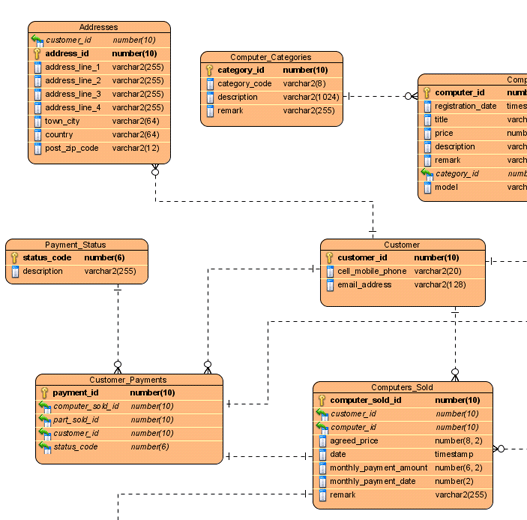The width and height of the screenshot is (527, 520).
Task: Select the column icon next to registration_date
Action: (428, 106)
